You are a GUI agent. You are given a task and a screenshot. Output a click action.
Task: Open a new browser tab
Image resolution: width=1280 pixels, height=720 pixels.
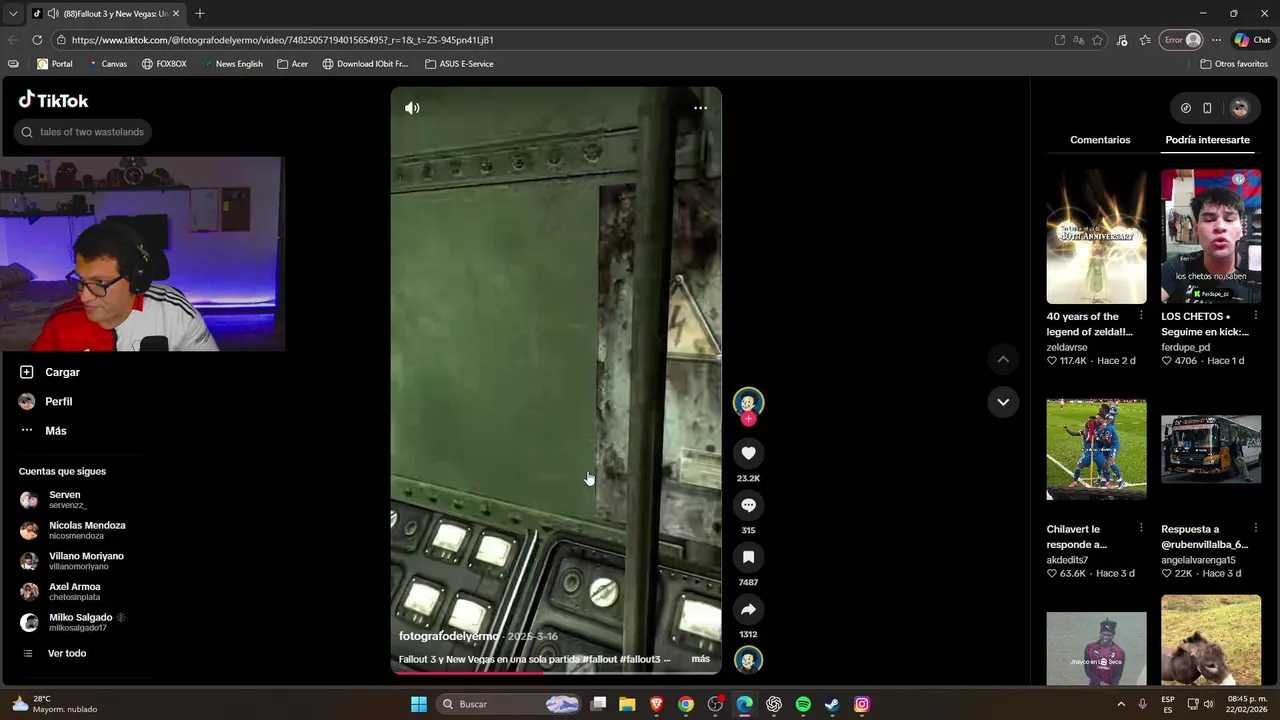coord(199,13)
